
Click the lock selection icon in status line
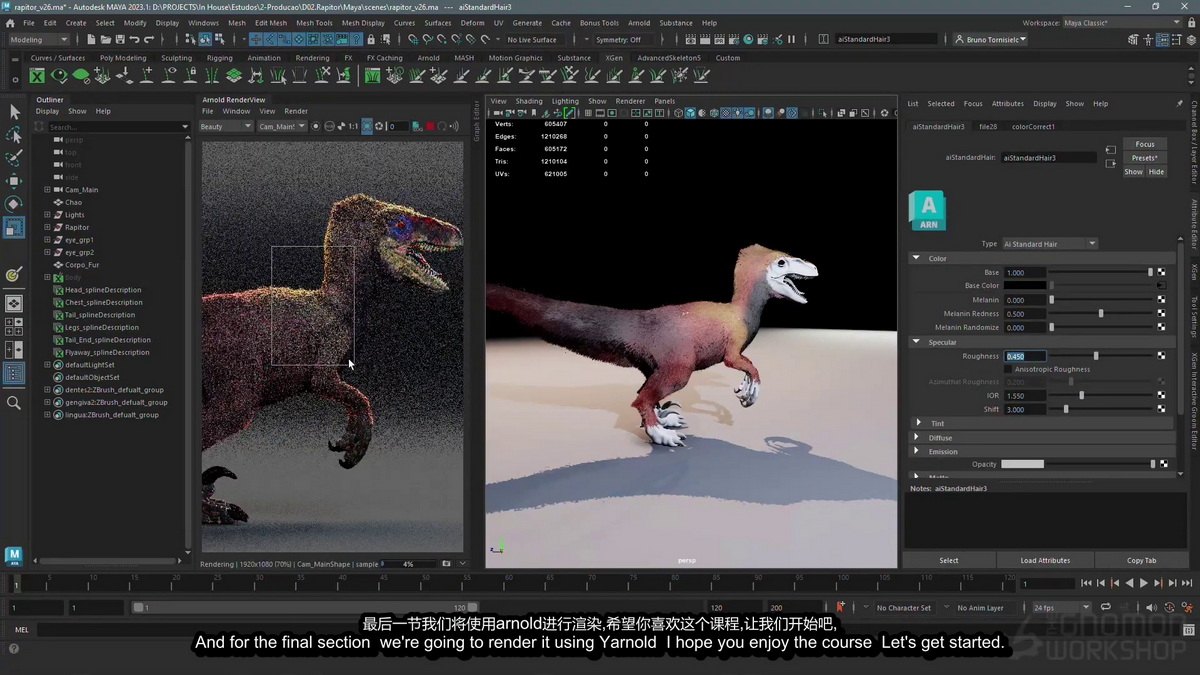pyautogui.click(x=371, y=40)
